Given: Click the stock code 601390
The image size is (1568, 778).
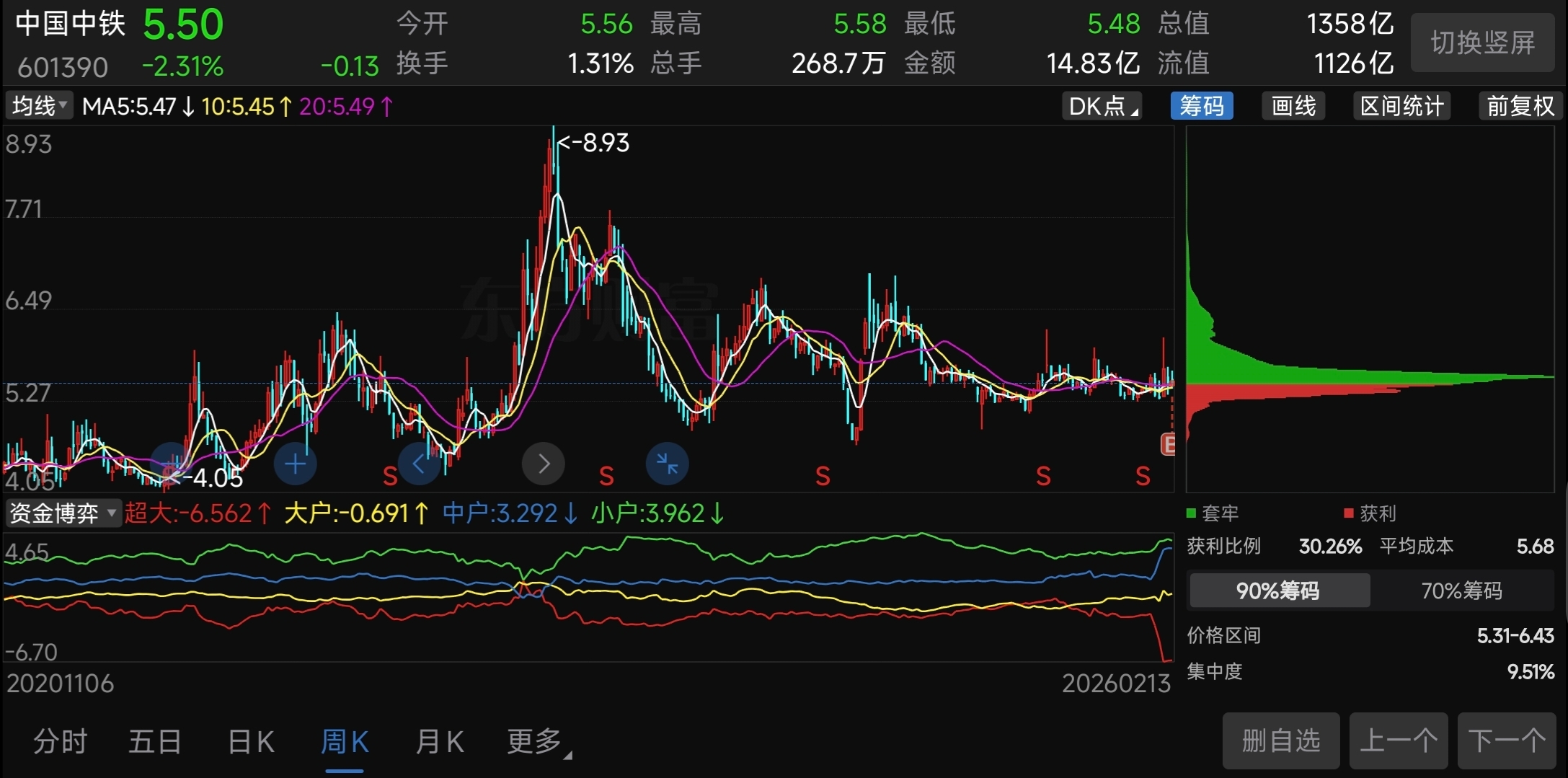Looking at the screenshot, I should 63,68.
